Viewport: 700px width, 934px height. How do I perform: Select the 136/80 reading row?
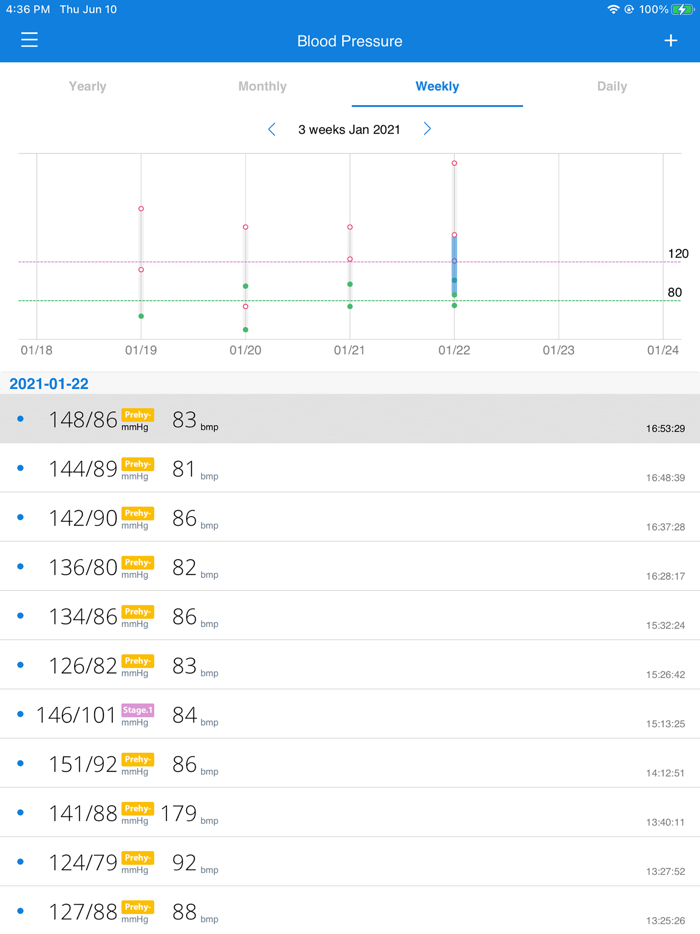pos(350,566)
